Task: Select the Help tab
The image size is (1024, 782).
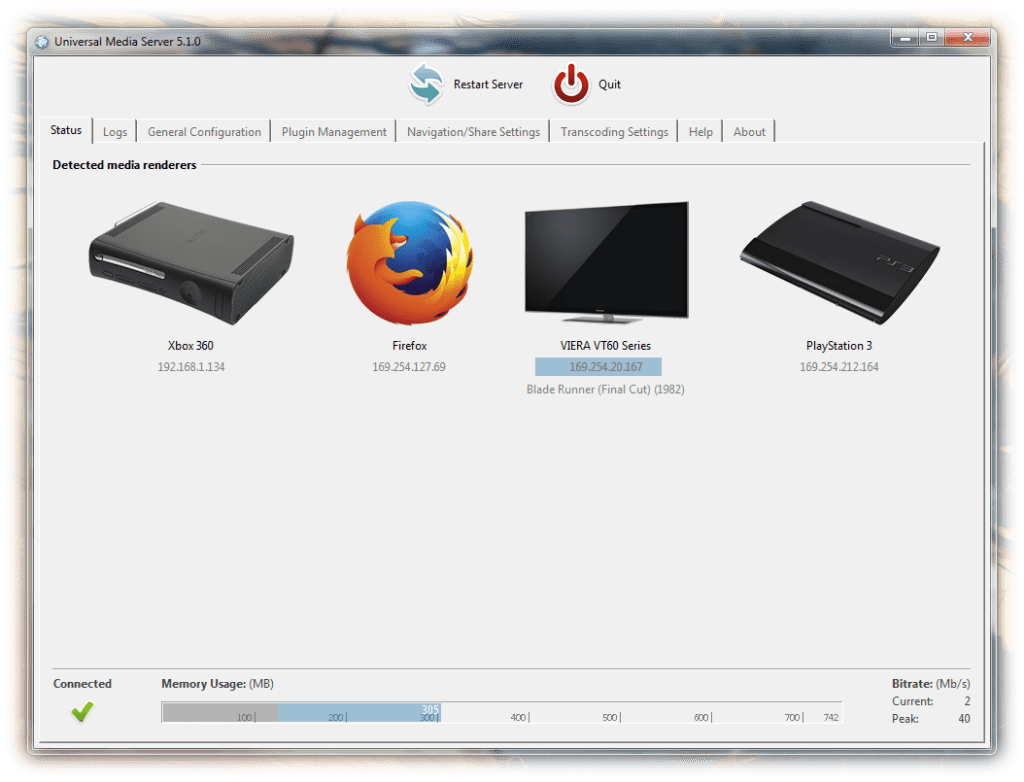Action: click(x=700, y=131)
